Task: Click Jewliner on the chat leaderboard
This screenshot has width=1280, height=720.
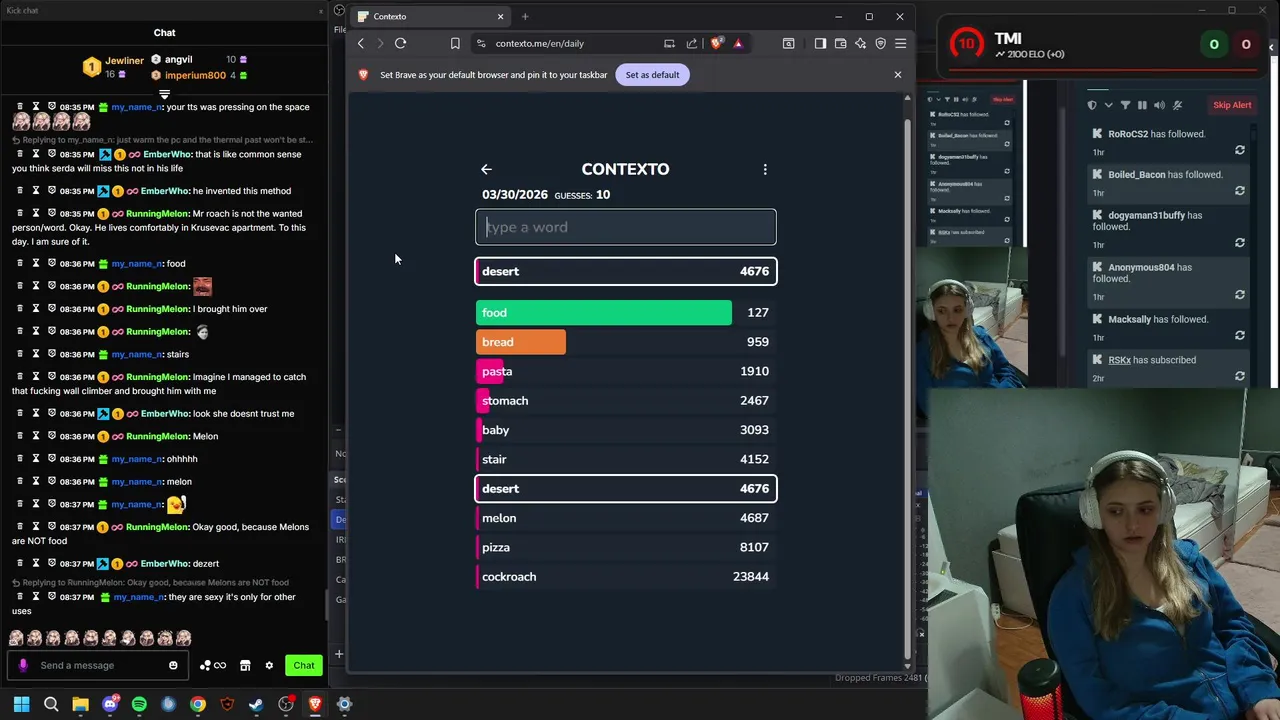Action: tap(125, 61)
